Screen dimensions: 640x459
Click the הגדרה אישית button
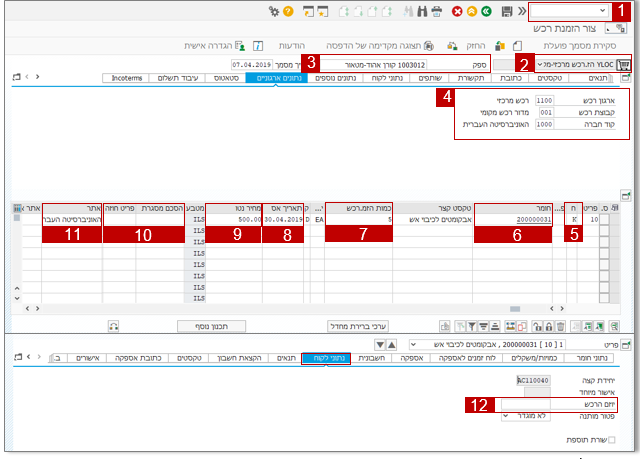point(214,46)
